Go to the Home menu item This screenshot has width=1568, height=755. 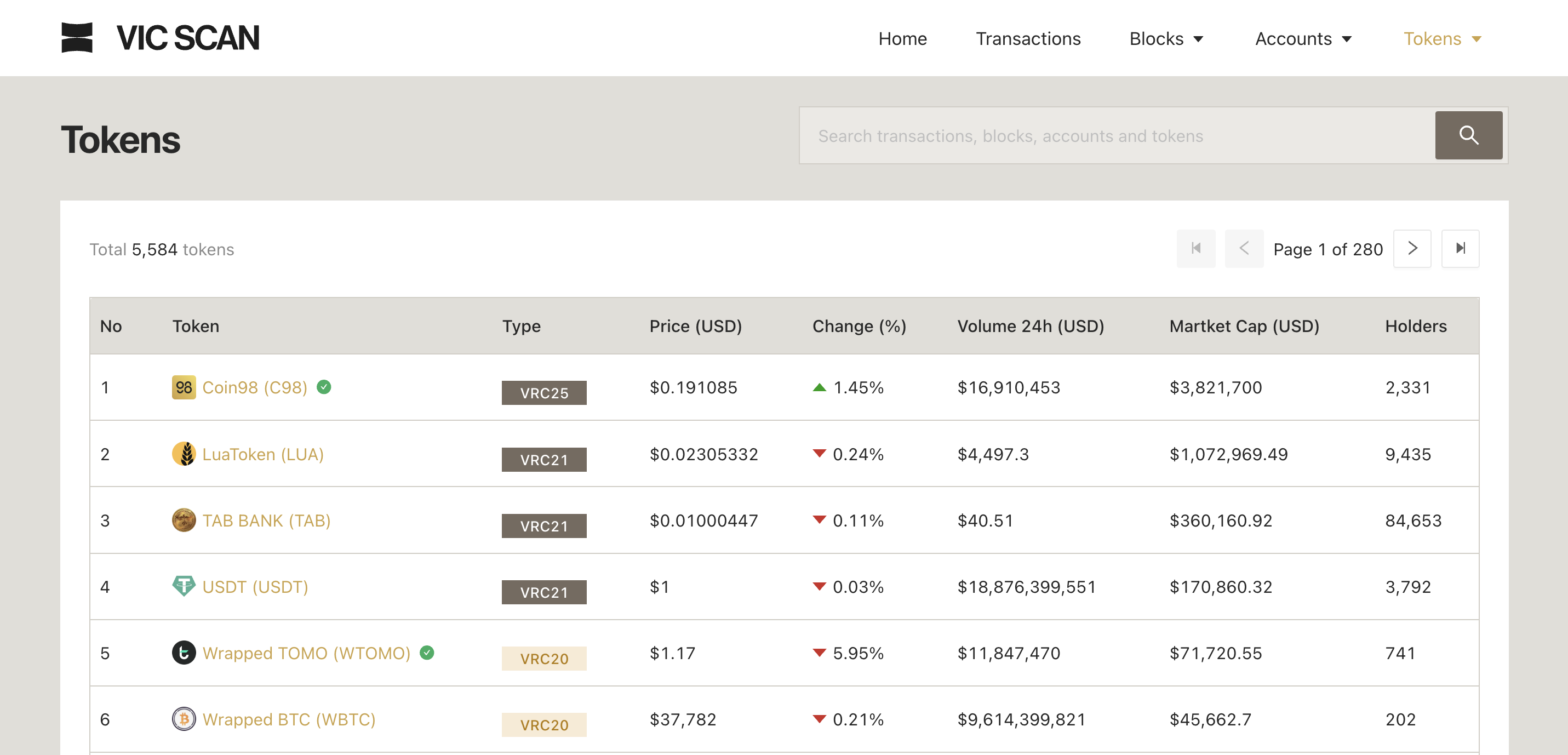pos(902,39)
